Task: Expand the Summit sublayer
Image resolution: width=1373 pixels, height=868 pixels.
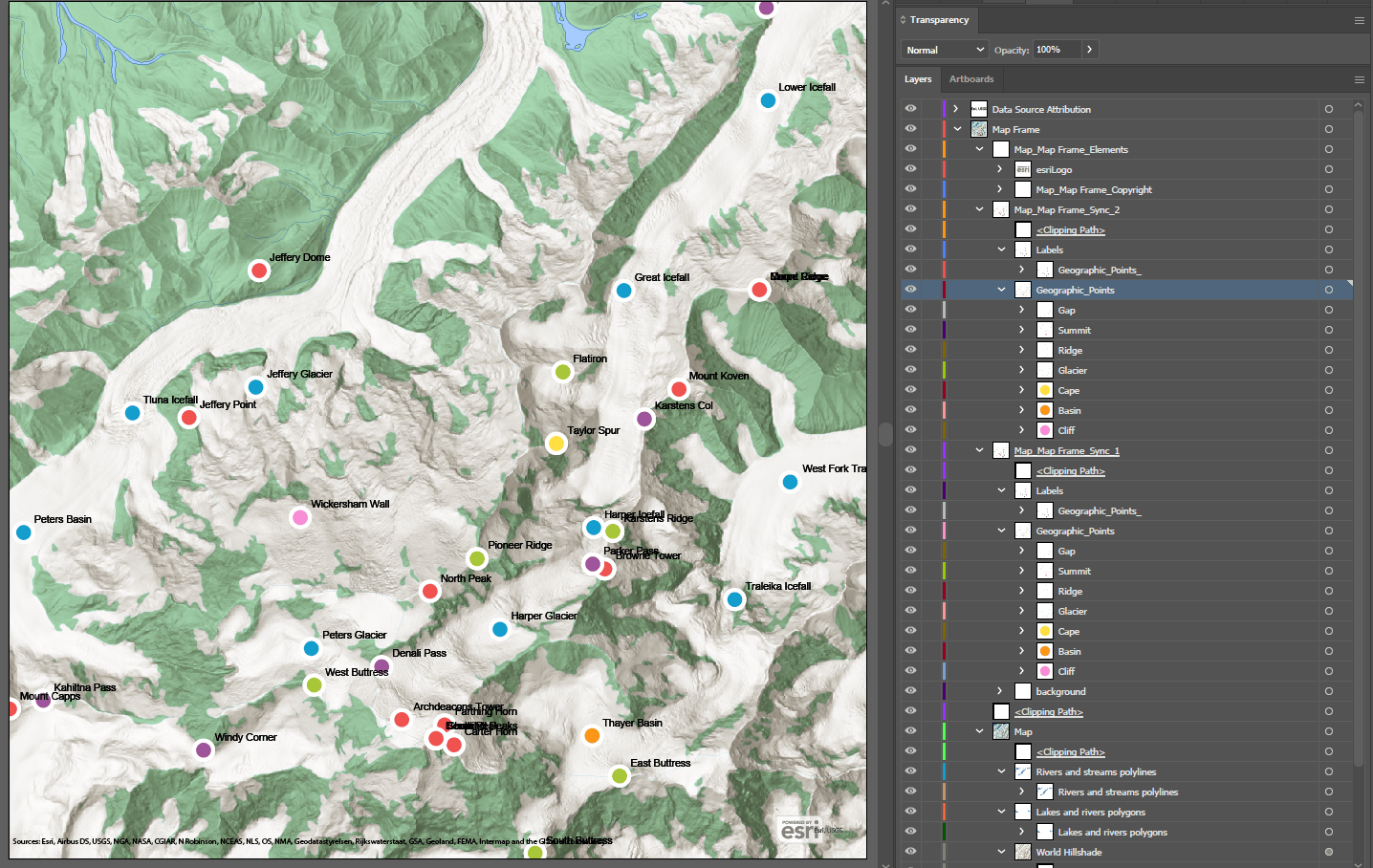Action: pyautogui.click(x=1022, y=330)
